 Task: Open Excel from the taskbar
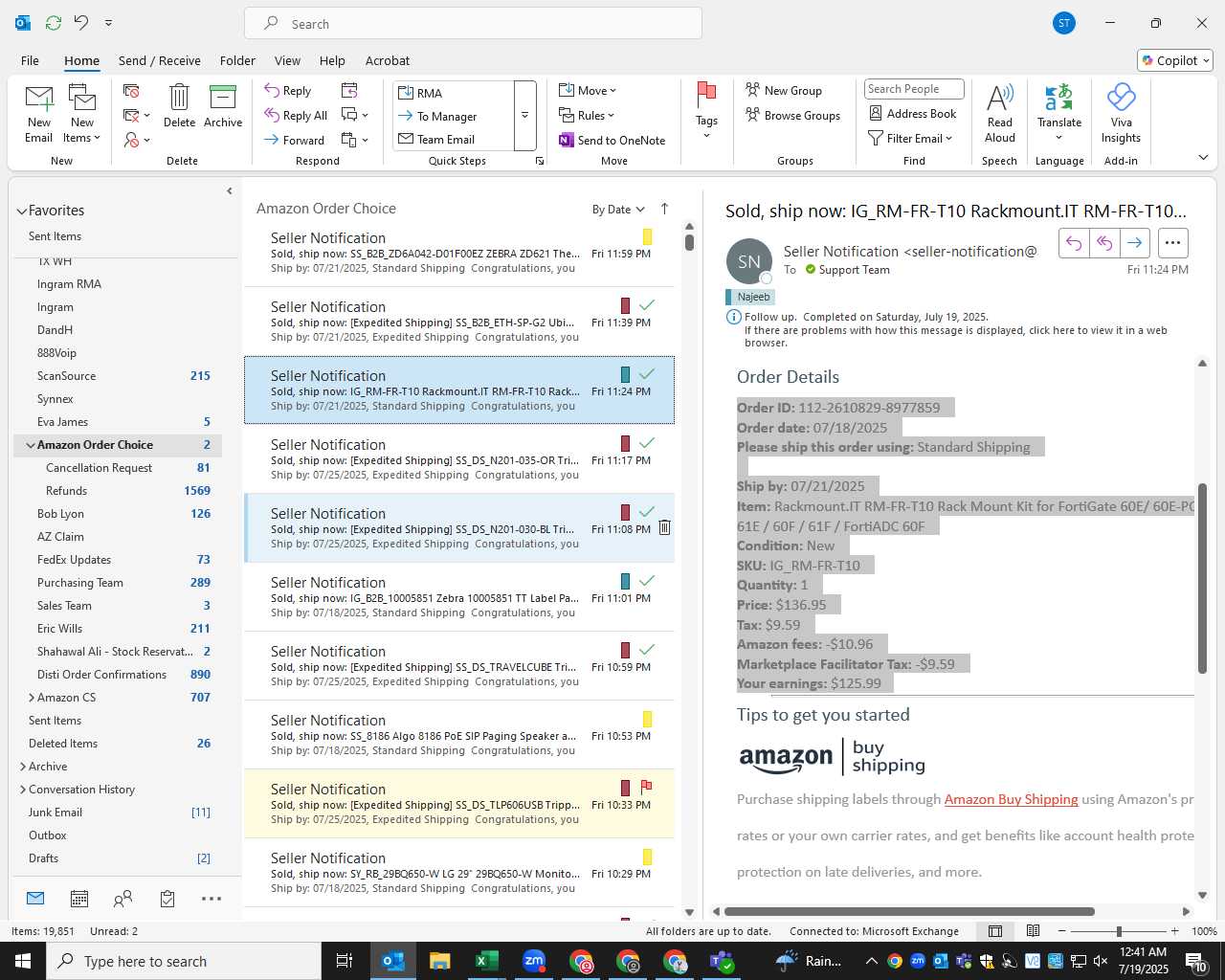pos(486,961)
